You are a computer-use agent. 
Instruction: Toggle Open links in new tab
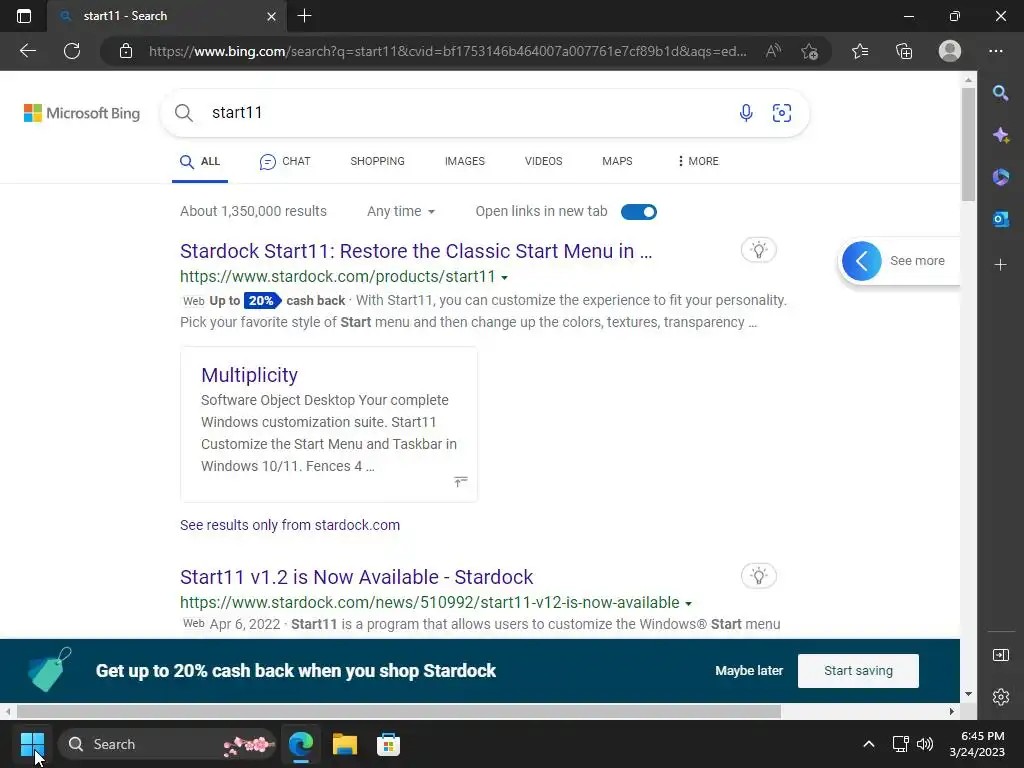(x=639, y=212)
